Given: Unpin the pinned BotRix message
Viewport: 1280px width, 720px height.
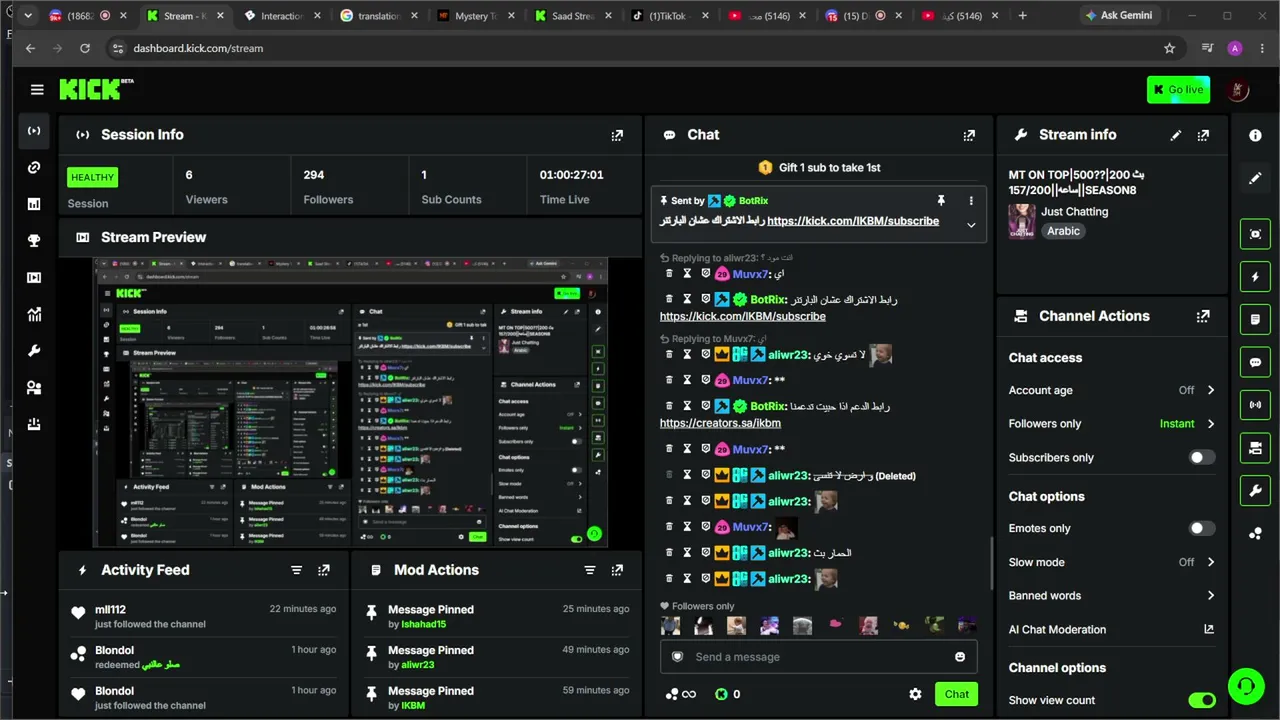Looking at the screenshot, I should coord(940,201).
